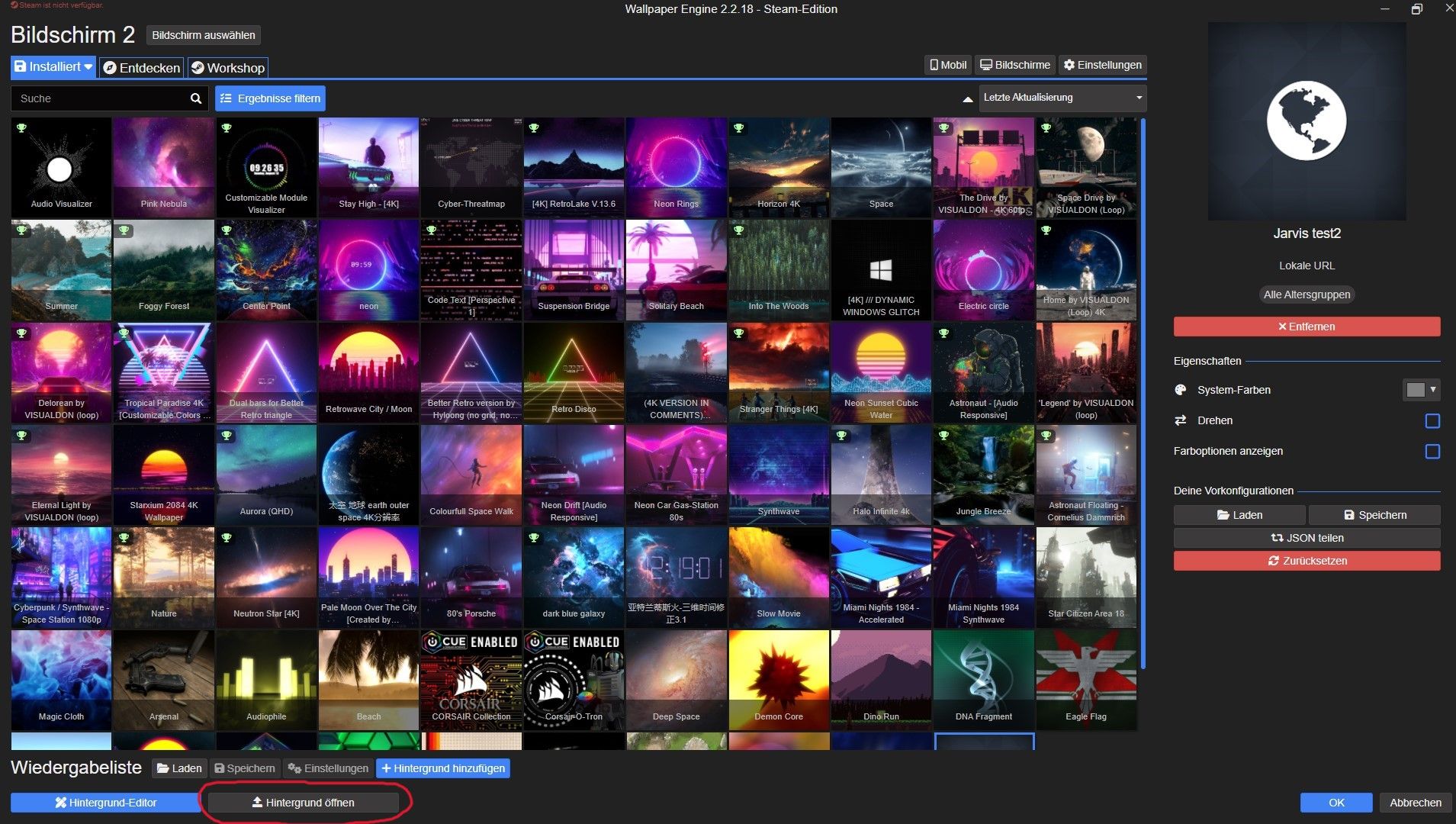Click the trophy icon on Nature wallpaper
Screen dimensions: 1456x824
pos(124,538)
